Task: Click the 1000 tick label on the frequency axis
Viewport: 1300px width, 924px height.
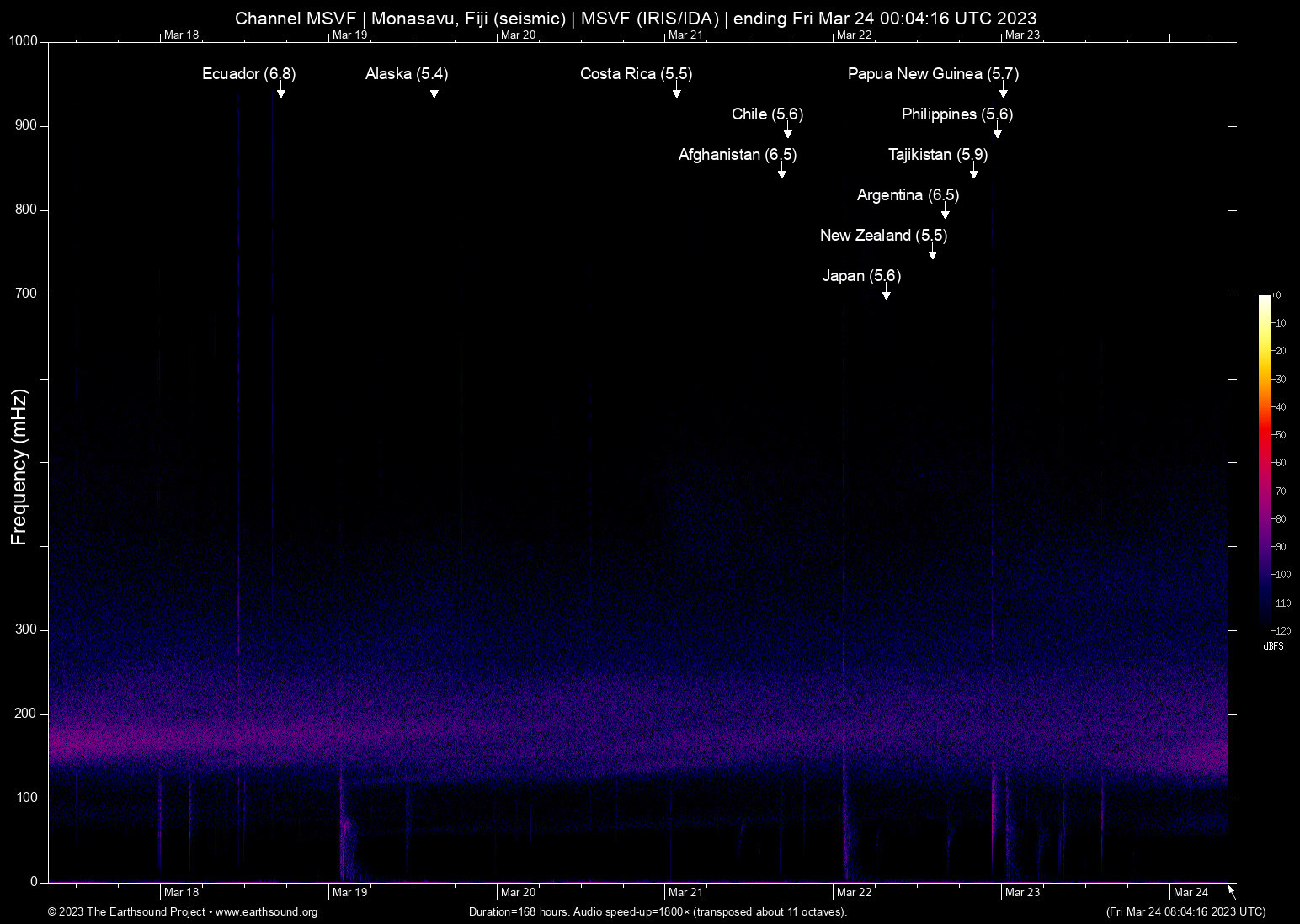Action: point(23,41)
